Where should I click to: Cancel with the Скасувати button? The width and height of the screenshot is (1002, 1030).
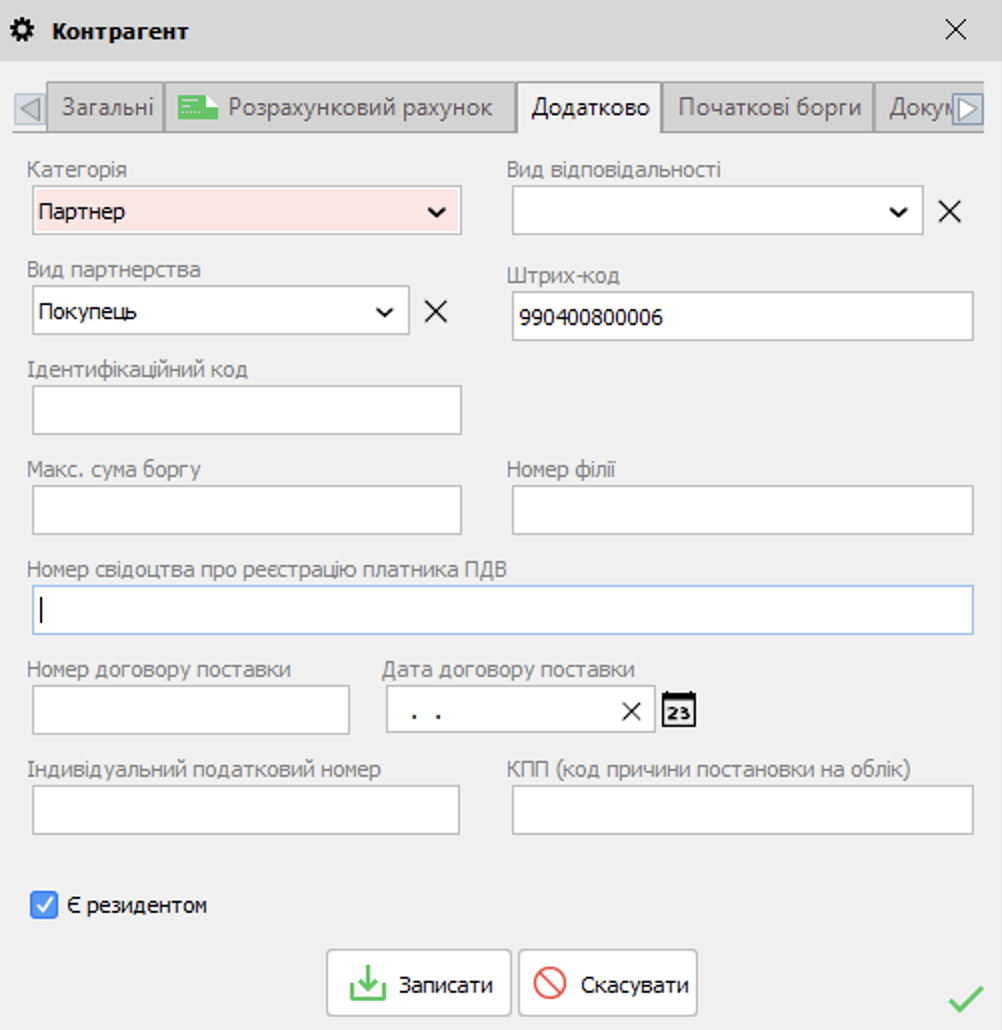608,983
